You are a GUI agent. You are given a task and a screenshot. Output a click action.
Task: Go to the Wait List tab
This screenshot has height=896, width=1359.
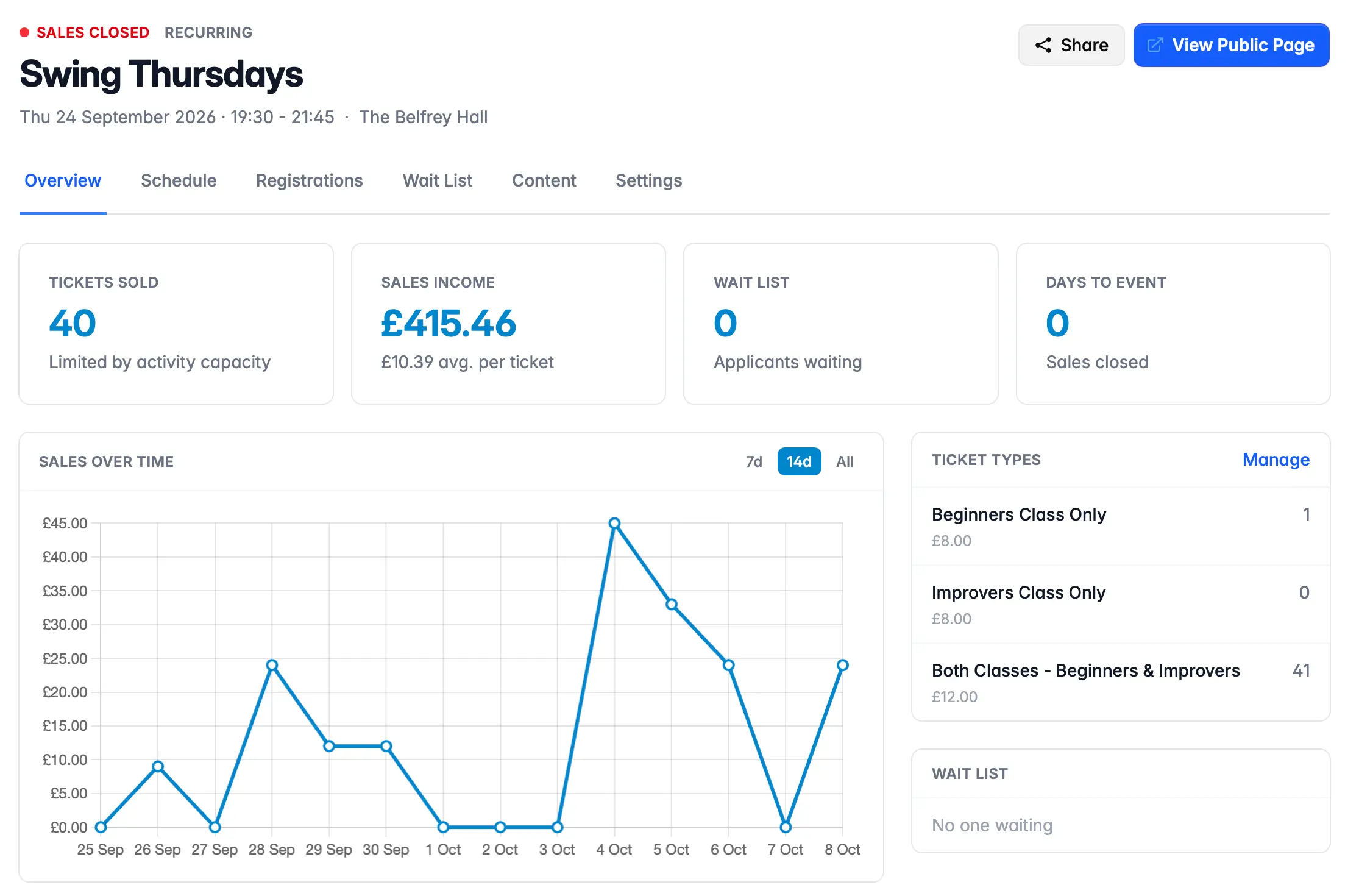(x=438, y=180)
